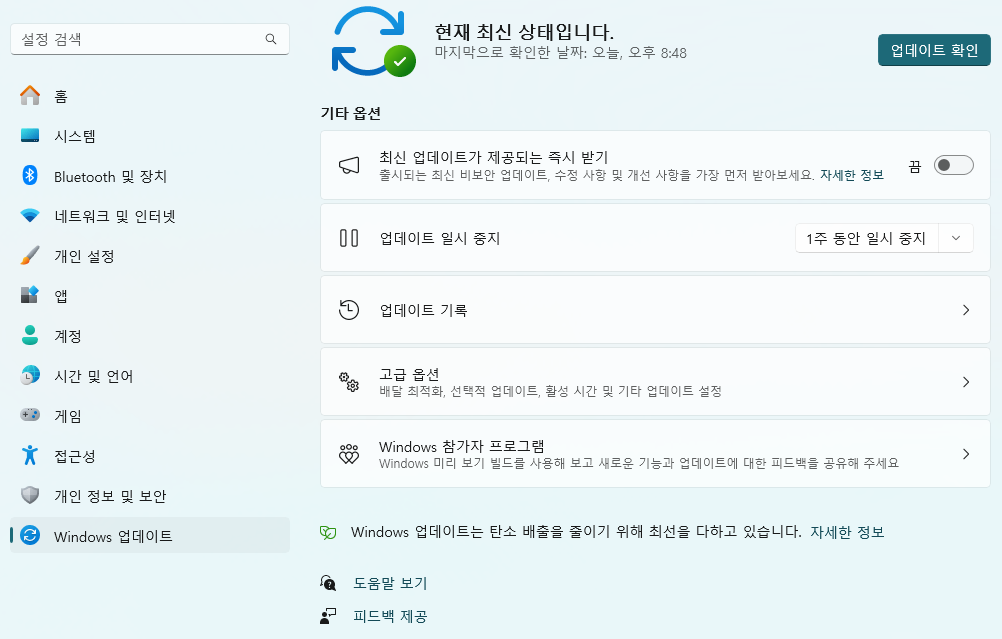
Task: Click the 게임 label in the sidebar
Action: coord(68,416)
